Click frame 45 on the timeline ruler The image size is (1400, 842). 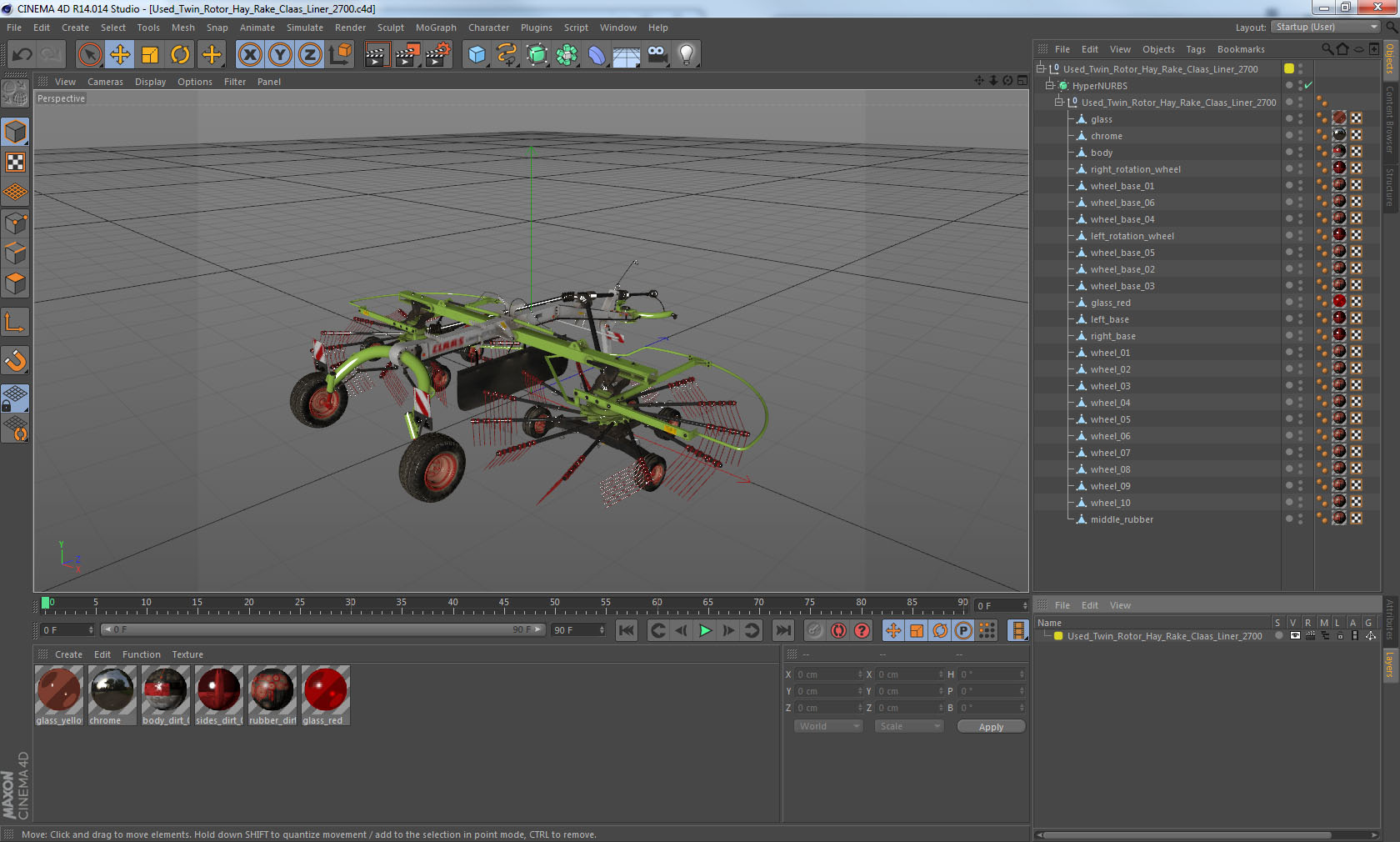503,604
